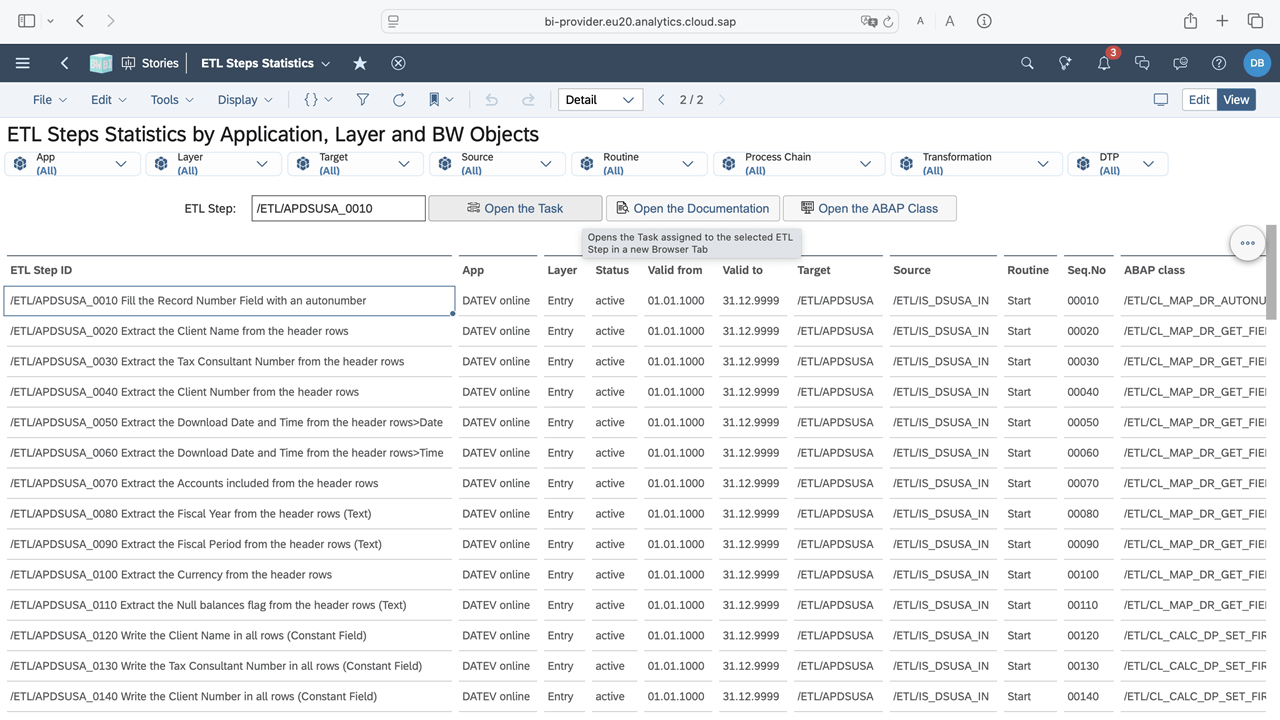Click the Open the Documentation button

point(692,208)
